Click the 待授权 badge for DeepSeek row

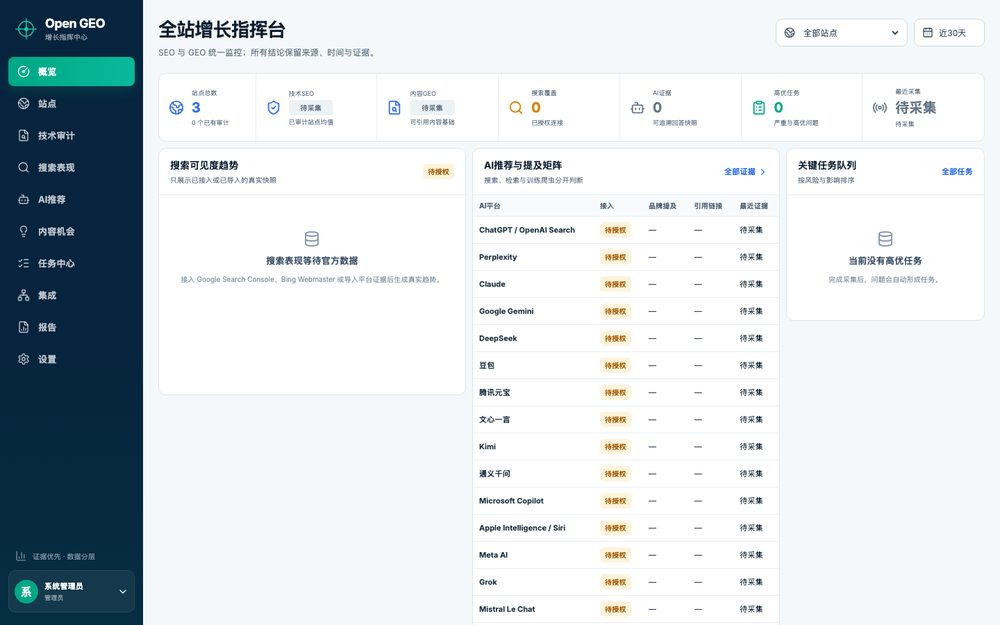click(x=615, y=339)
